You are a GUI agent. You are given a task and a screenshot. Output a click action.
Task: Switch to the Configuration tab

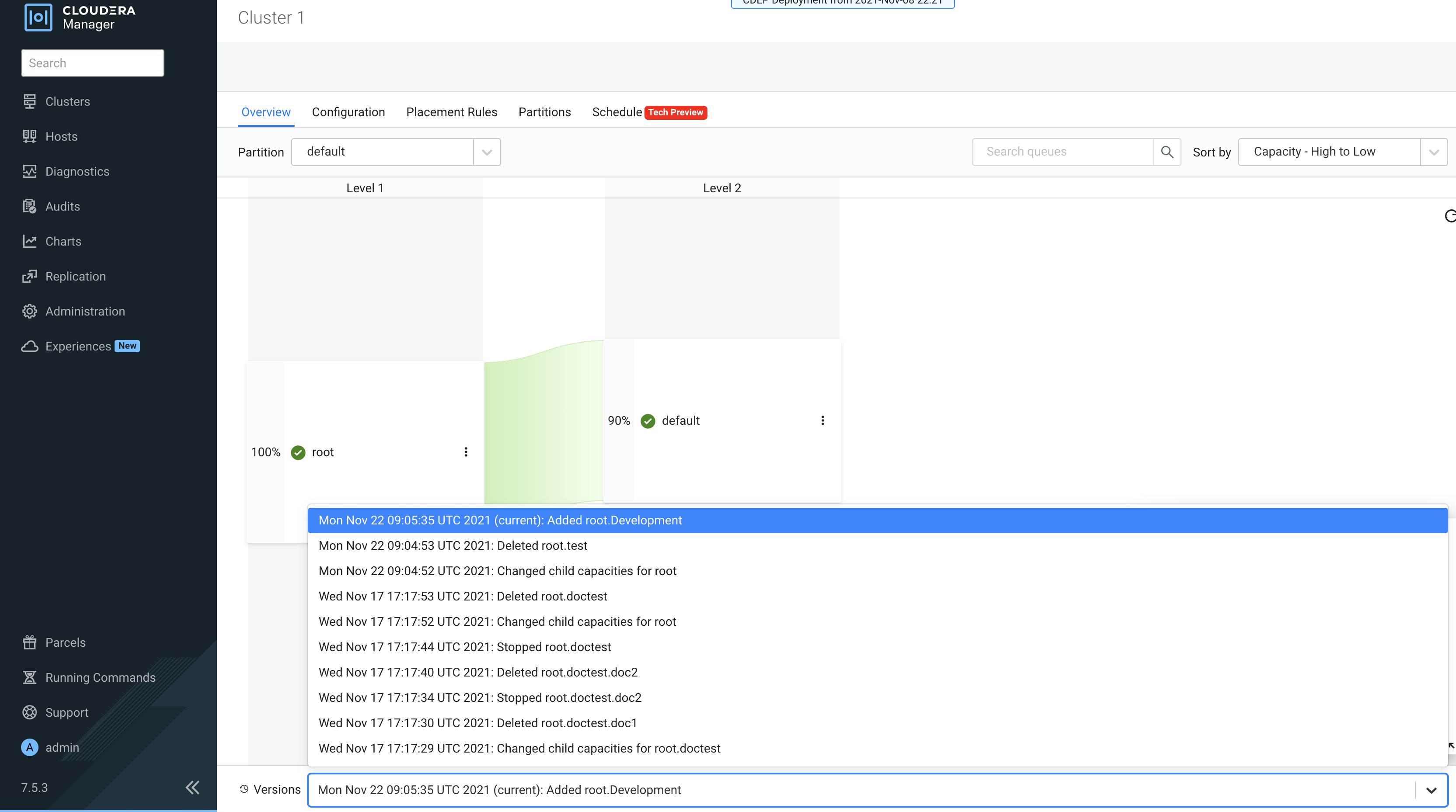348,112
